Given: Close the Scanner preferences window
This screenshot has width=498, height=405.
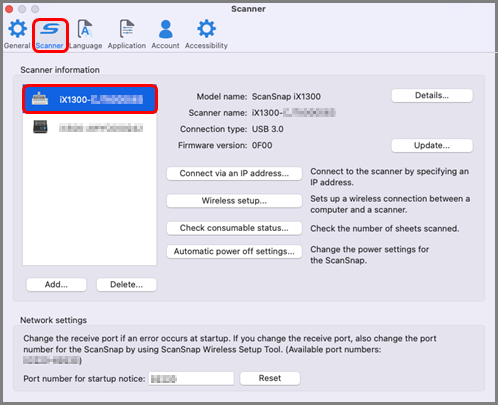Looking at the screenshot, I should coord(9,9).
